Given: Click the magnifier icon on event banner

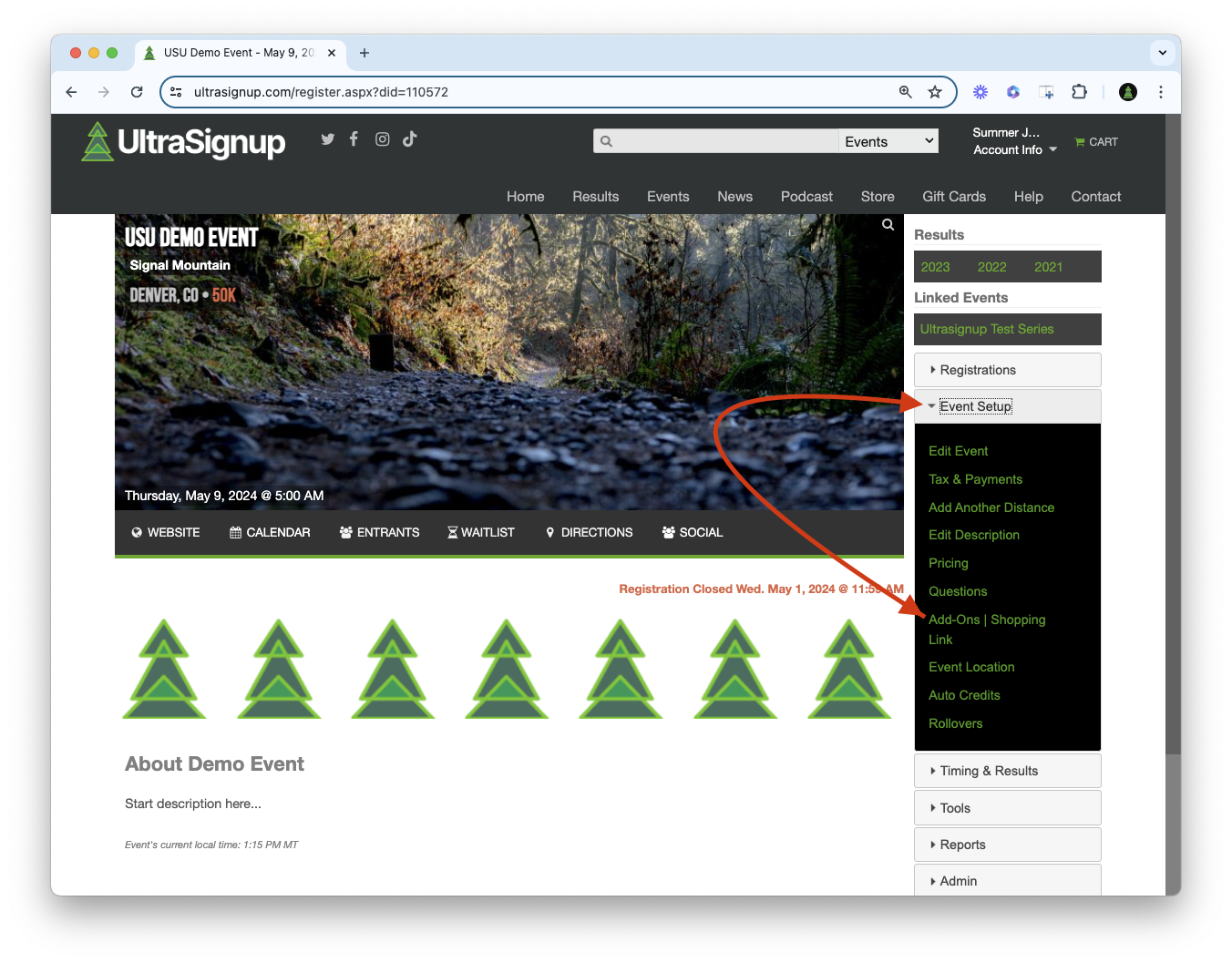Looking at the screenshot, I should pos(888,224).
